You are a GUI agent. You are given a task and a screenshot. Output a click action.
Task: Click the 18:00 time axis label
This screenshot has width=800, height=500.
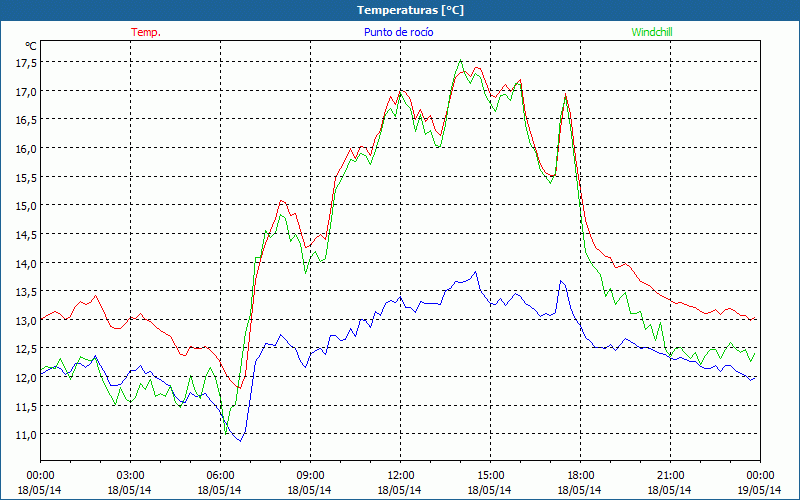(581, 476)
